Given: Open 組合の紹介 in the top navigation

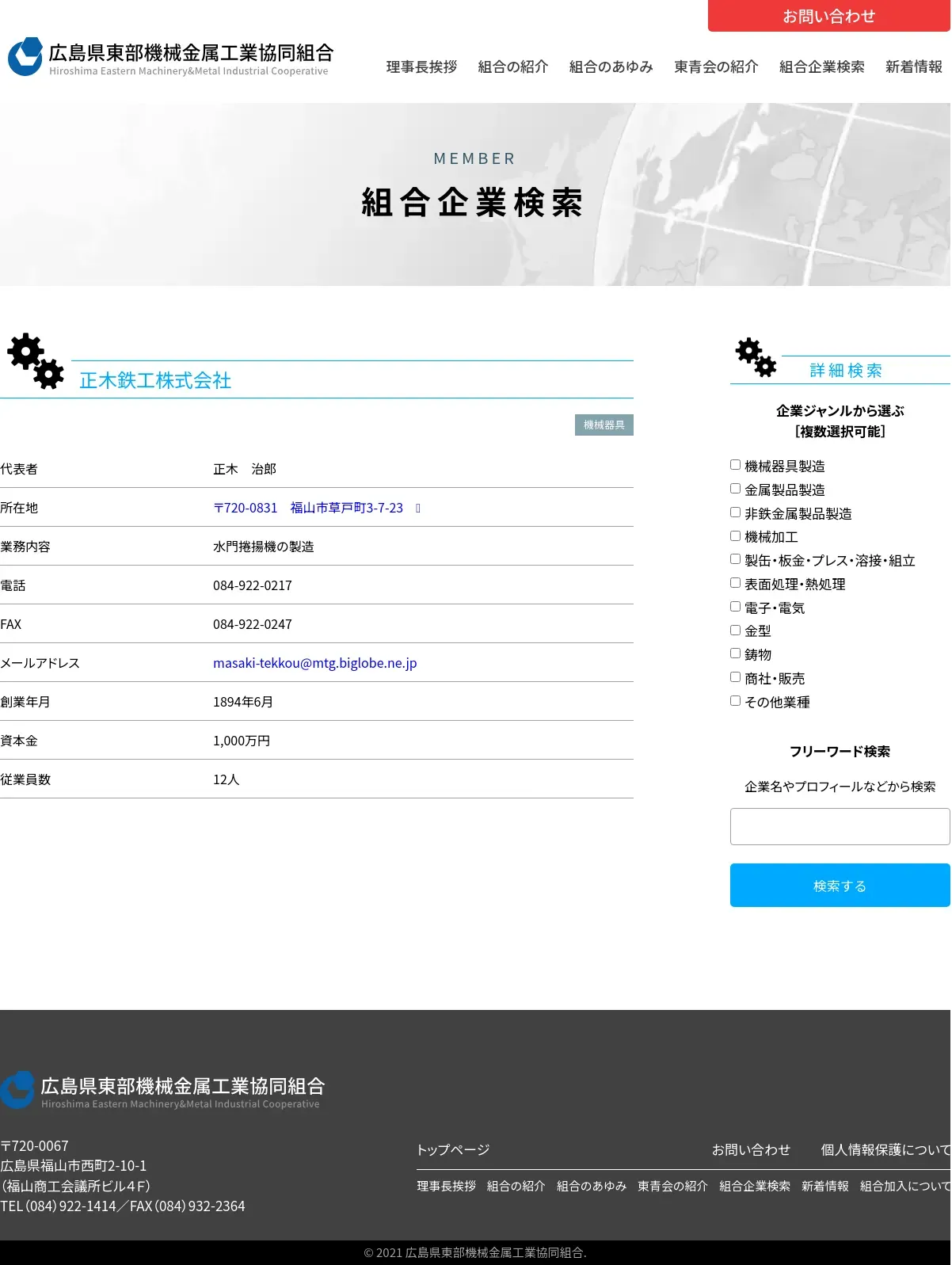Looking at the screenshot, I should click(513, 67).
